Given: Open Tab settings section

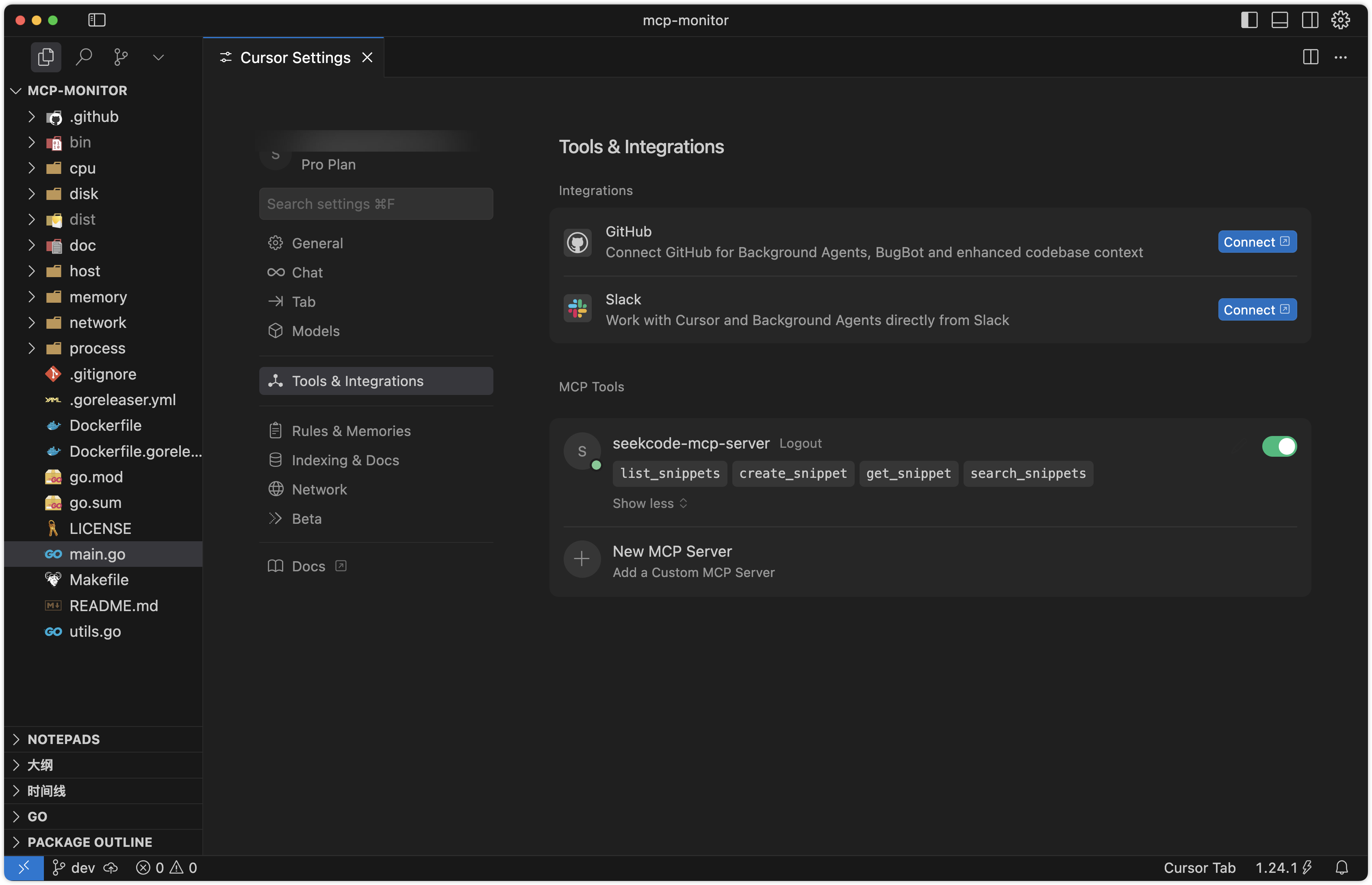Looking at the screenshot, I should pos(376,302).
